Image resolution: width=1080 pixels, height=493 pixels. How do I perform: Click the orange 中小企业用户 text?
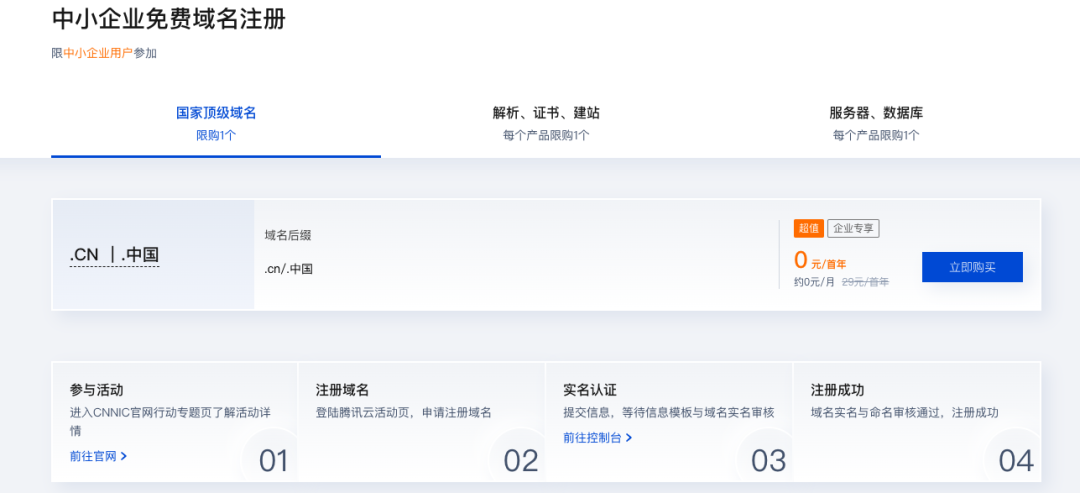(x=98, y=53)
